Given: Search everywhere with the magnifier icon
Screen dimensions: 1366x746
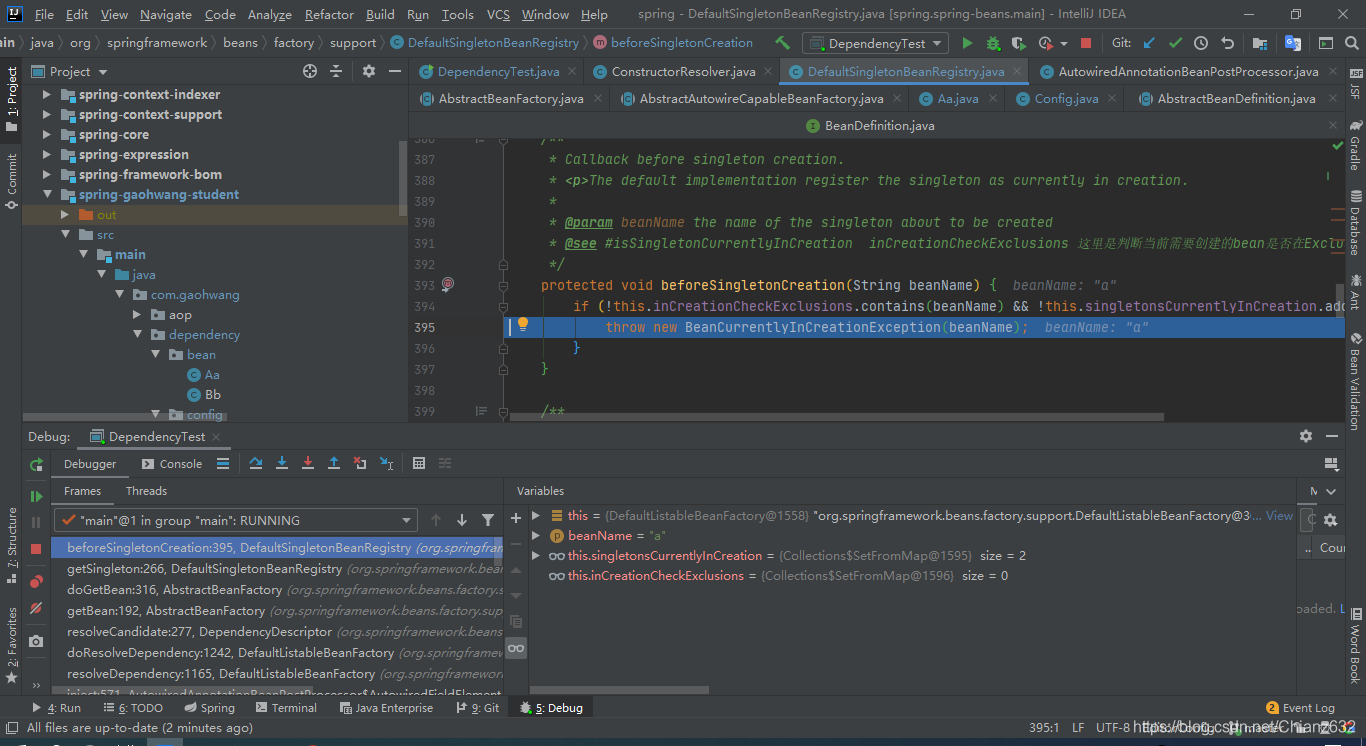Looking at the screenshot, I should point(1351,43).
